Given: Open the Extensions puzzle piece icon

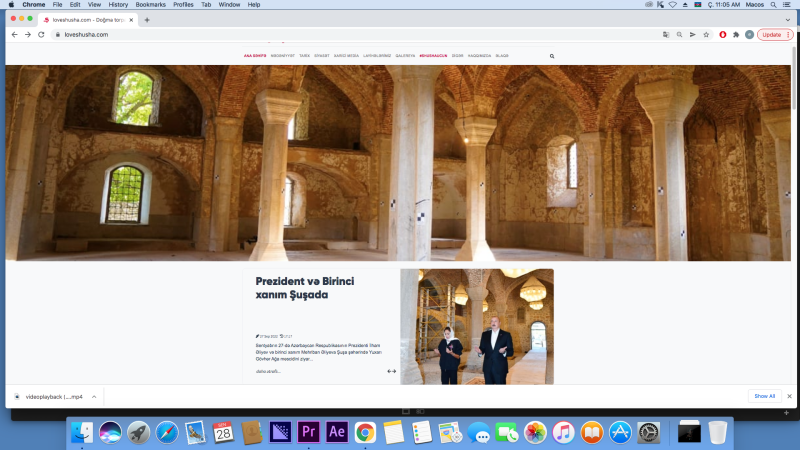Looking at the screenshot, I should click(x=736, y=34).
